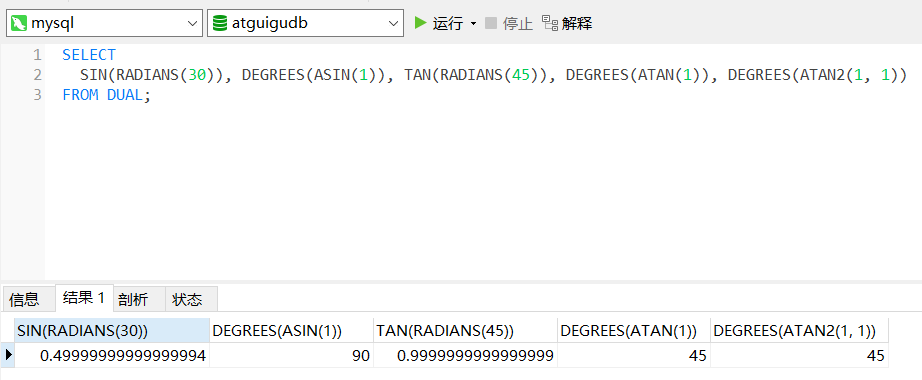Click the 停止 stop button
The image size is (922, 380).
click(517, 24)
